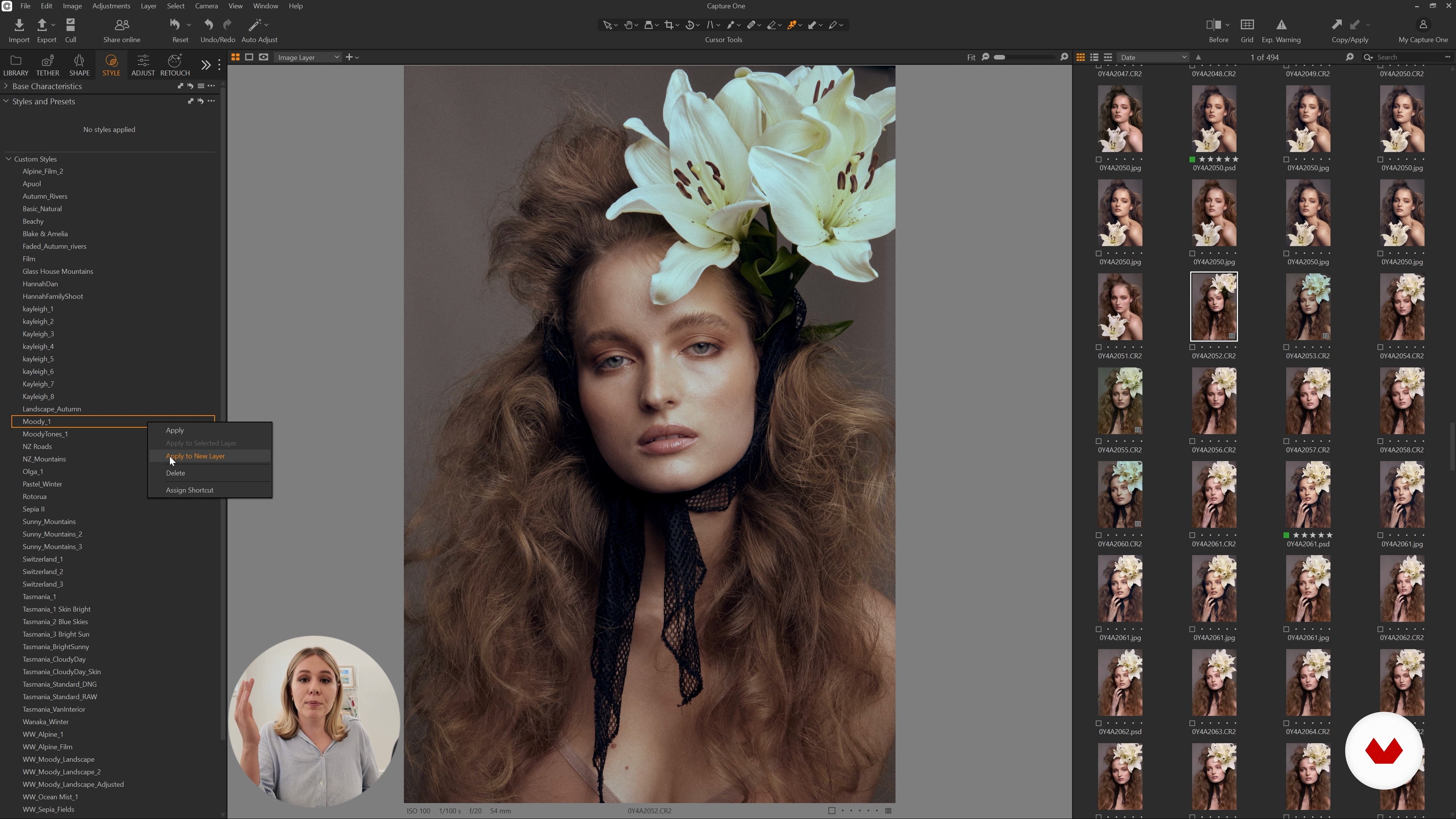Toggle color tag box in viewer status bar
This screenshot has height=819, width=1456.
point(832,811)
